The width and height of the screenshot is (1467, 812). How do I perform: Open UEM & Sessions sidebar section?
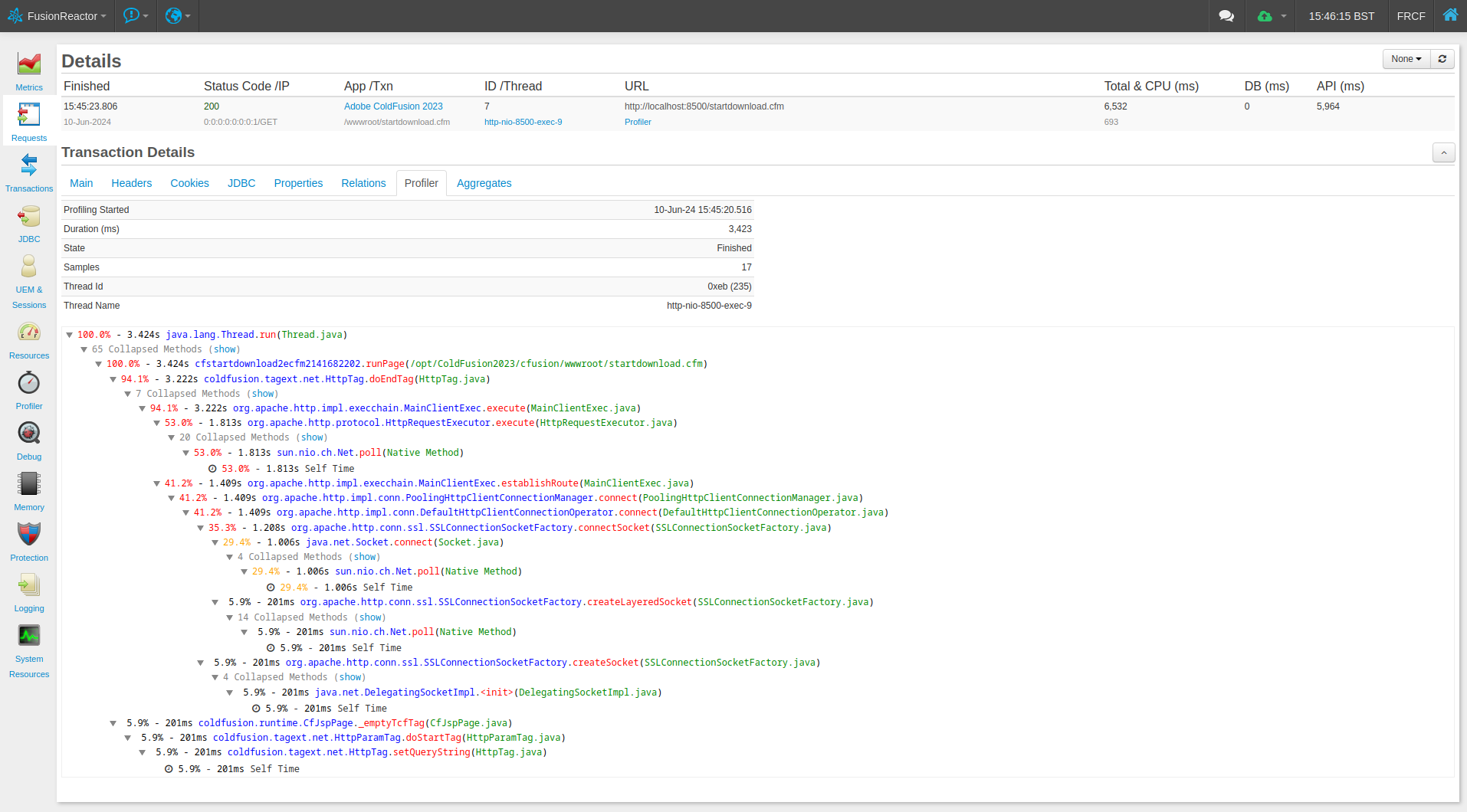(x=29, y=281)
